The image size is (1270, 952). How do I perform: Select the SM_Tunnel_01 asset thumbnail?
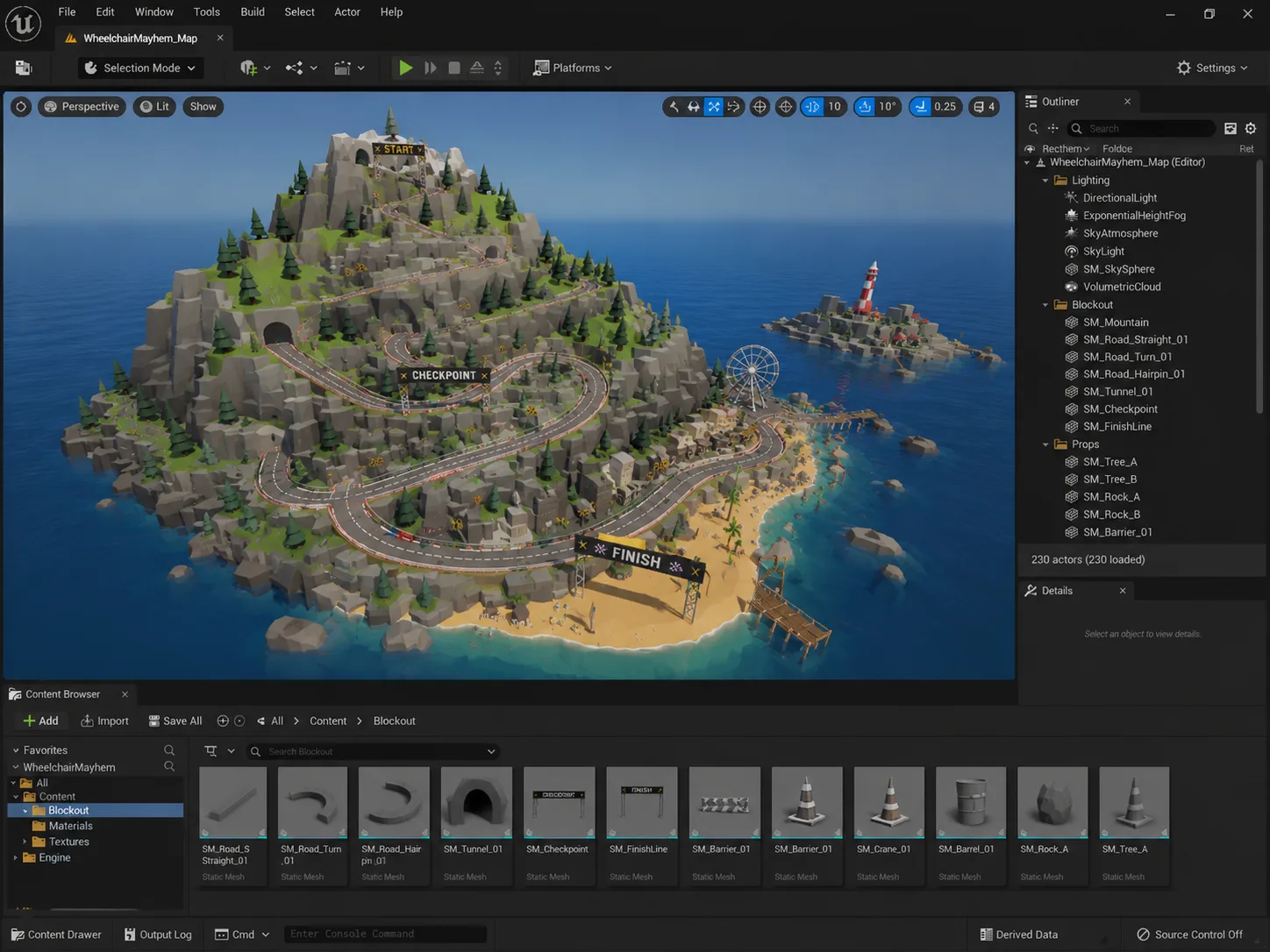476,802
